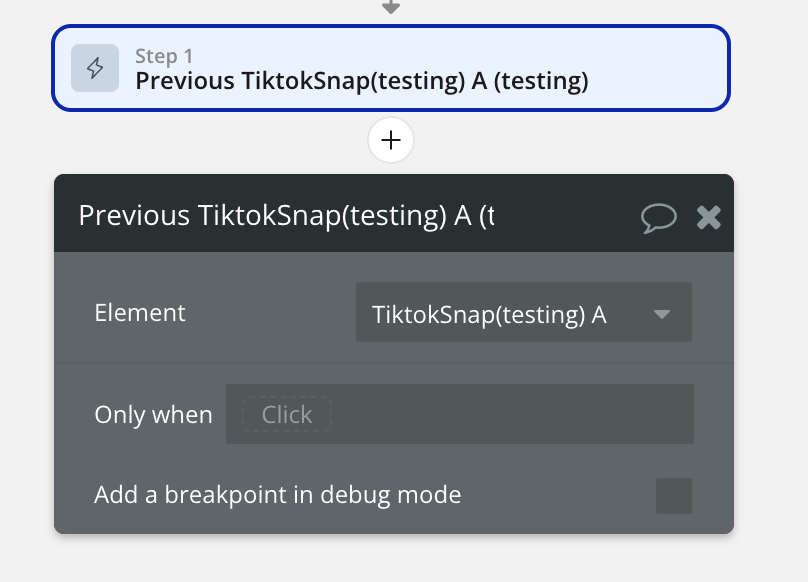The image size is (808, 582).
Task: Click the bold Step 1 action name text
Action: 362,81
